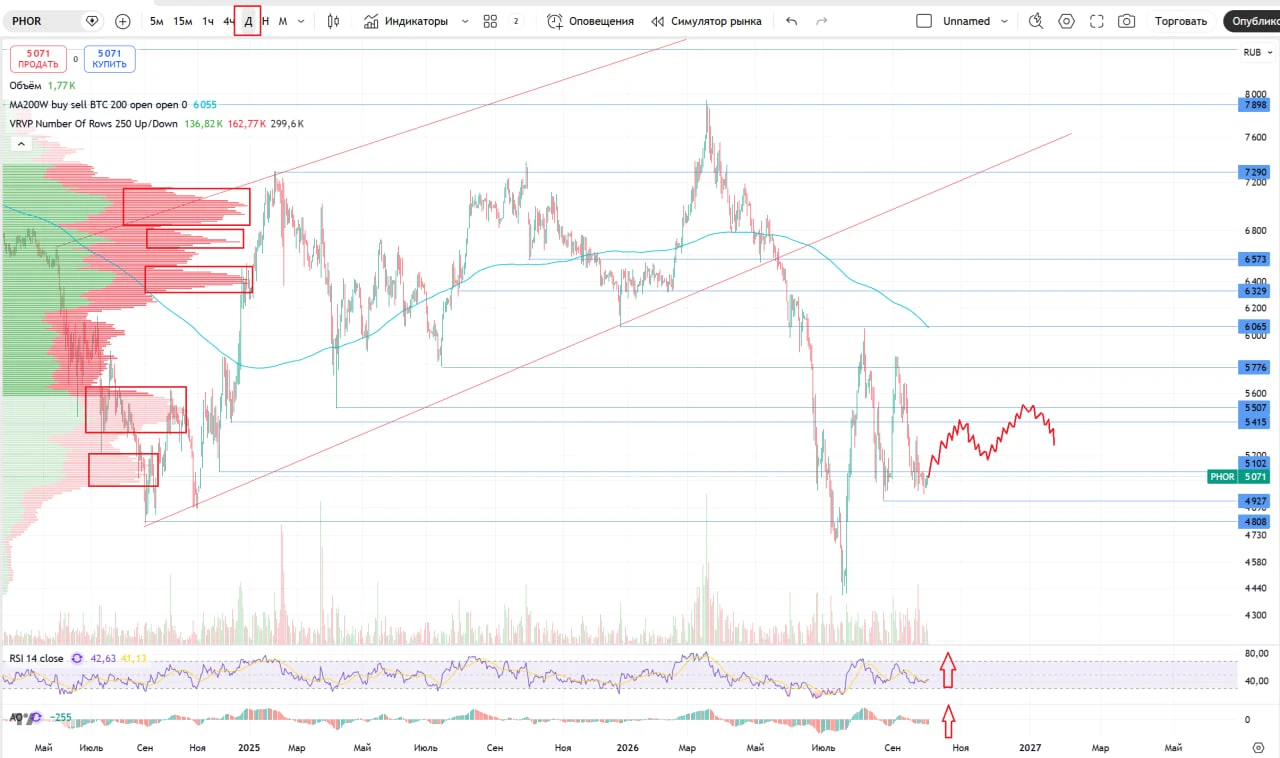Click the 2026 label on time axis
The width and height of the screenshot is (1280, 758).
point(627,747)
